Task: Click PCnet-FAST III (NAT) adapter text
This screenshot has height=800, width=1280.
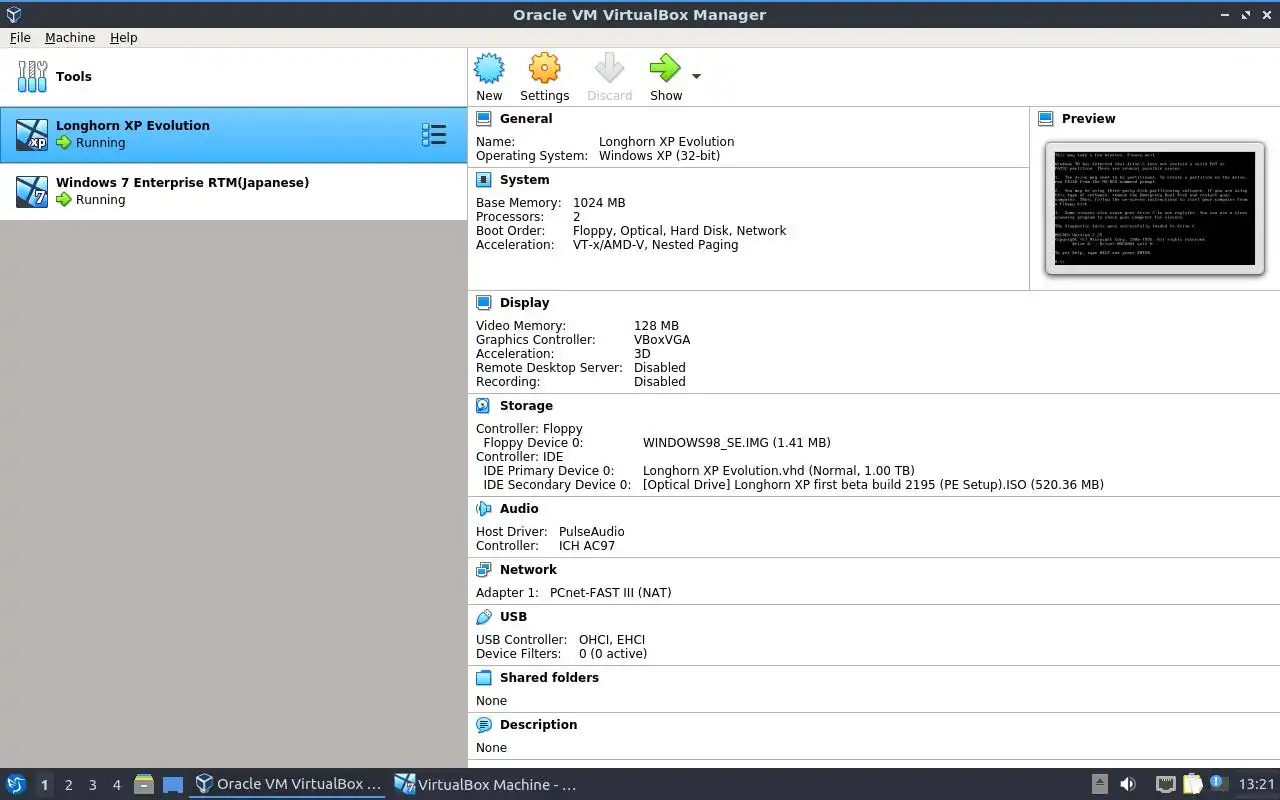Action: [x=610, y=592]
